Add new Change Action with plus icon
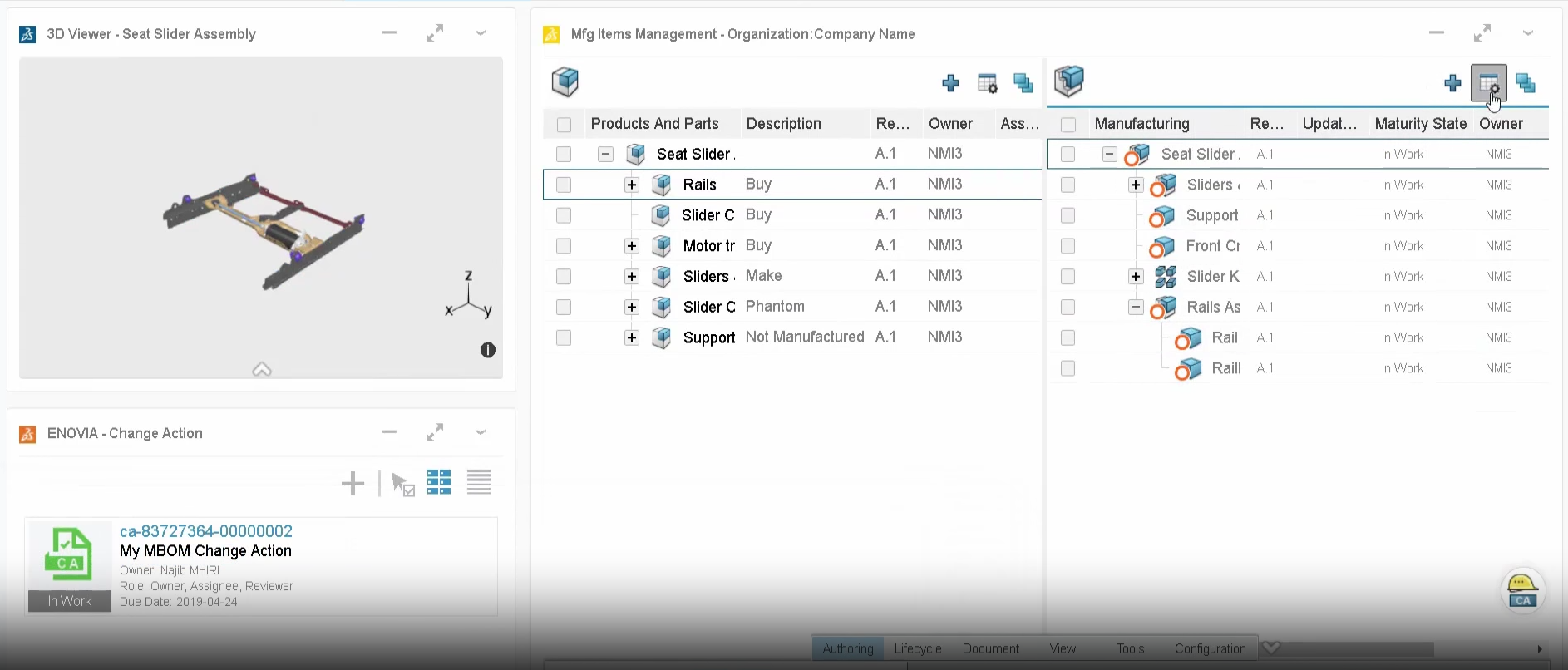 tap(353, 483)
